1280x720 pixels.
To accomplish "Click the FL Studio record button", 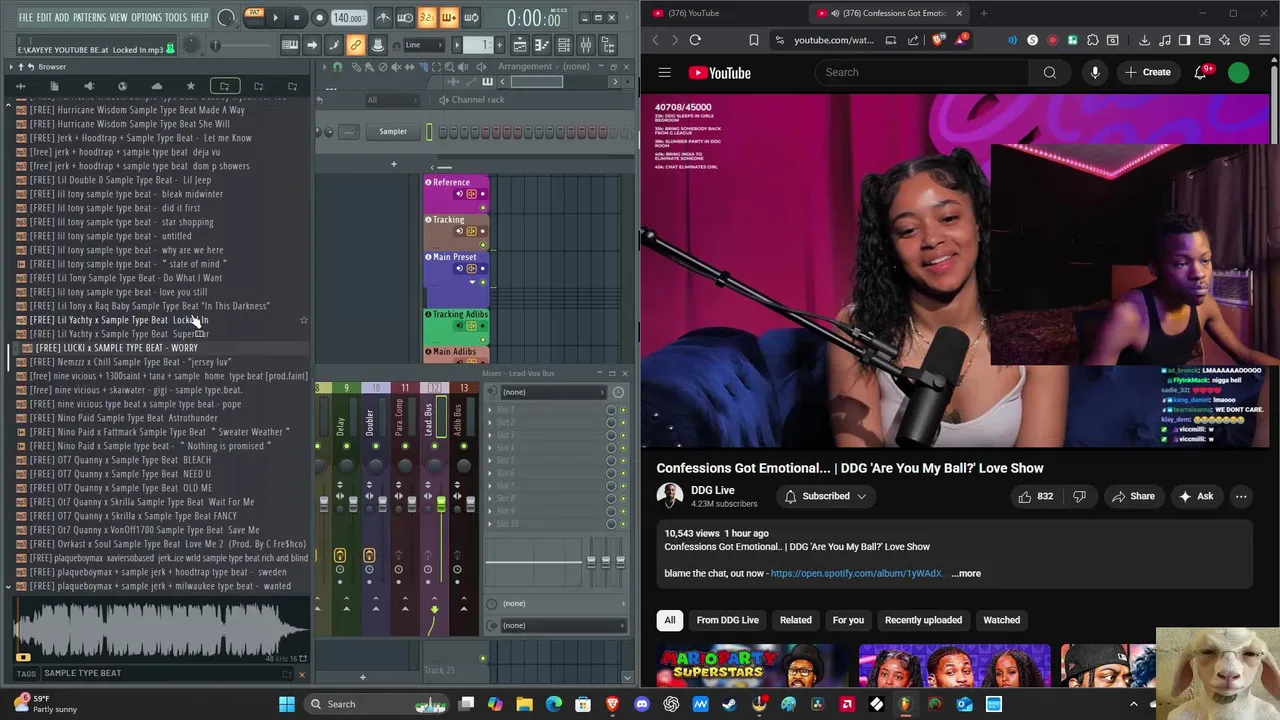I will [319, 17].
